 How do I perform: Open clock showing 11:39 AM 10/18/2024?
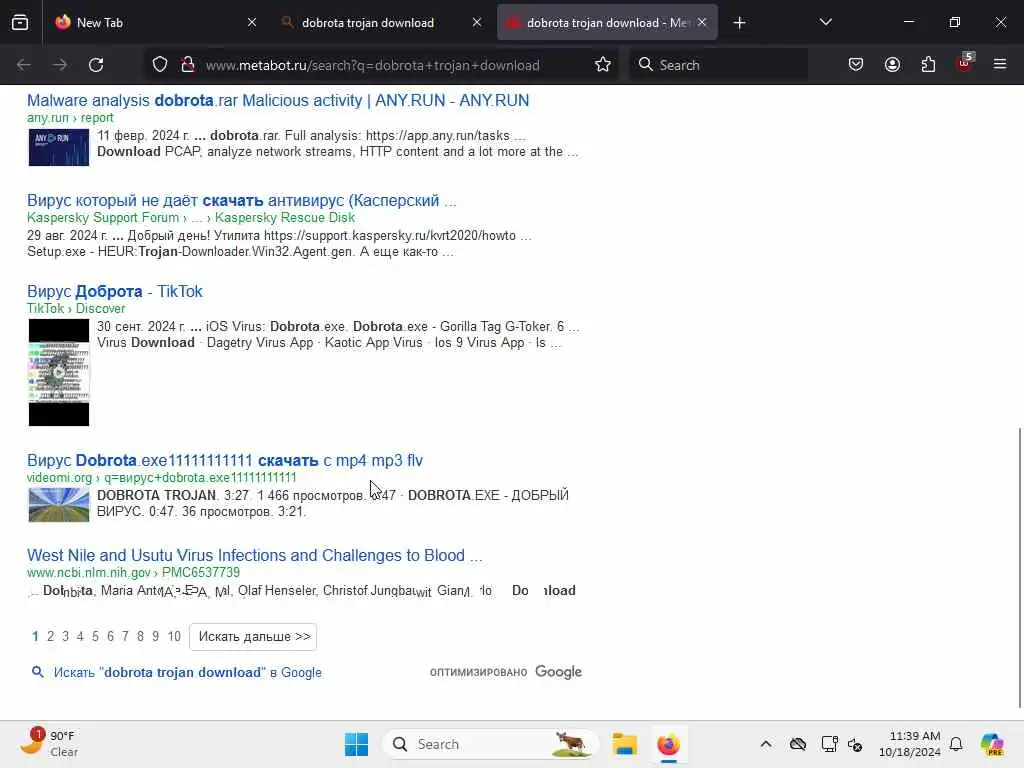coord(910,744)
